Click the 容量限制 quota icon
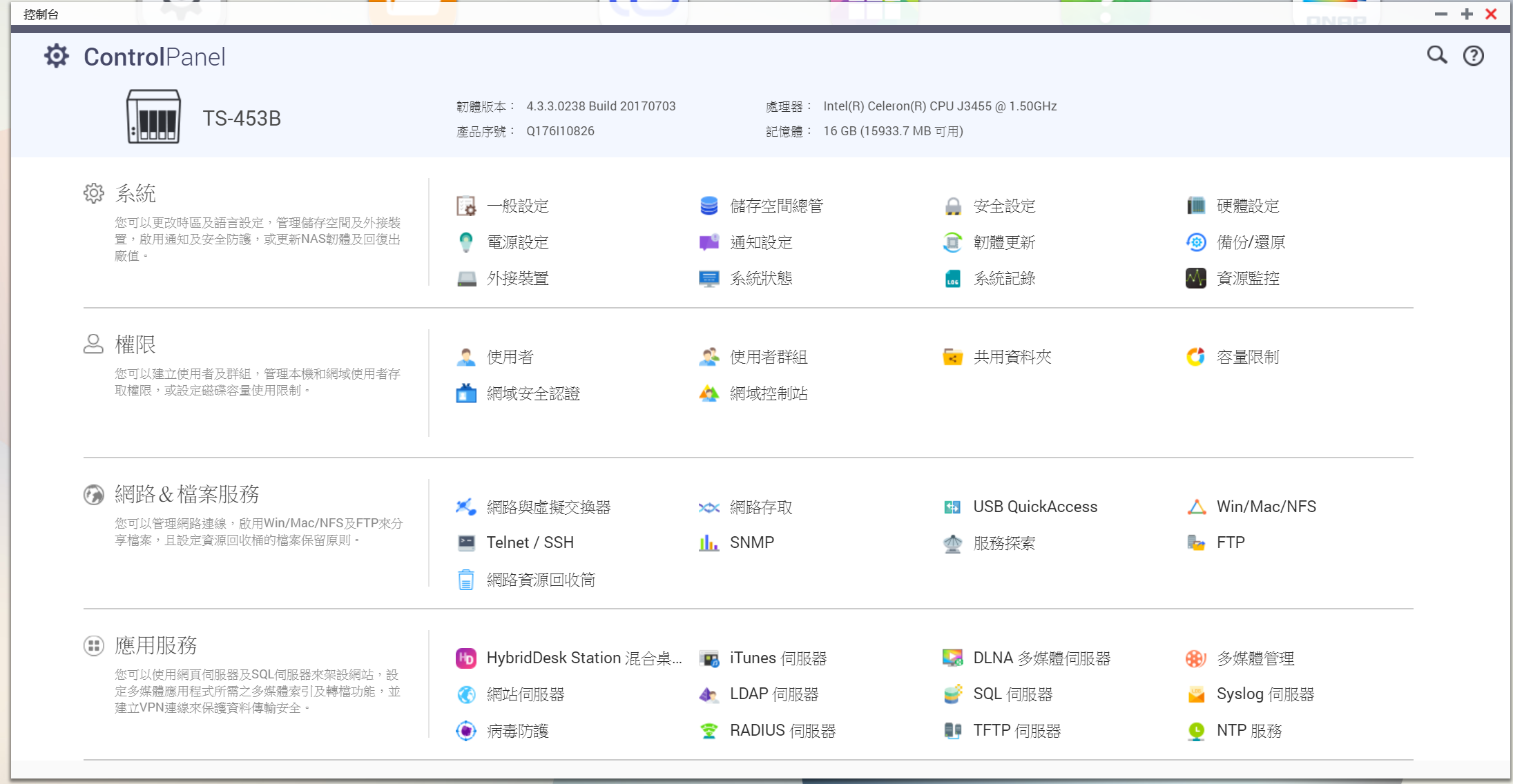Screen dimensions: 1513x784 coord(1195,357)
